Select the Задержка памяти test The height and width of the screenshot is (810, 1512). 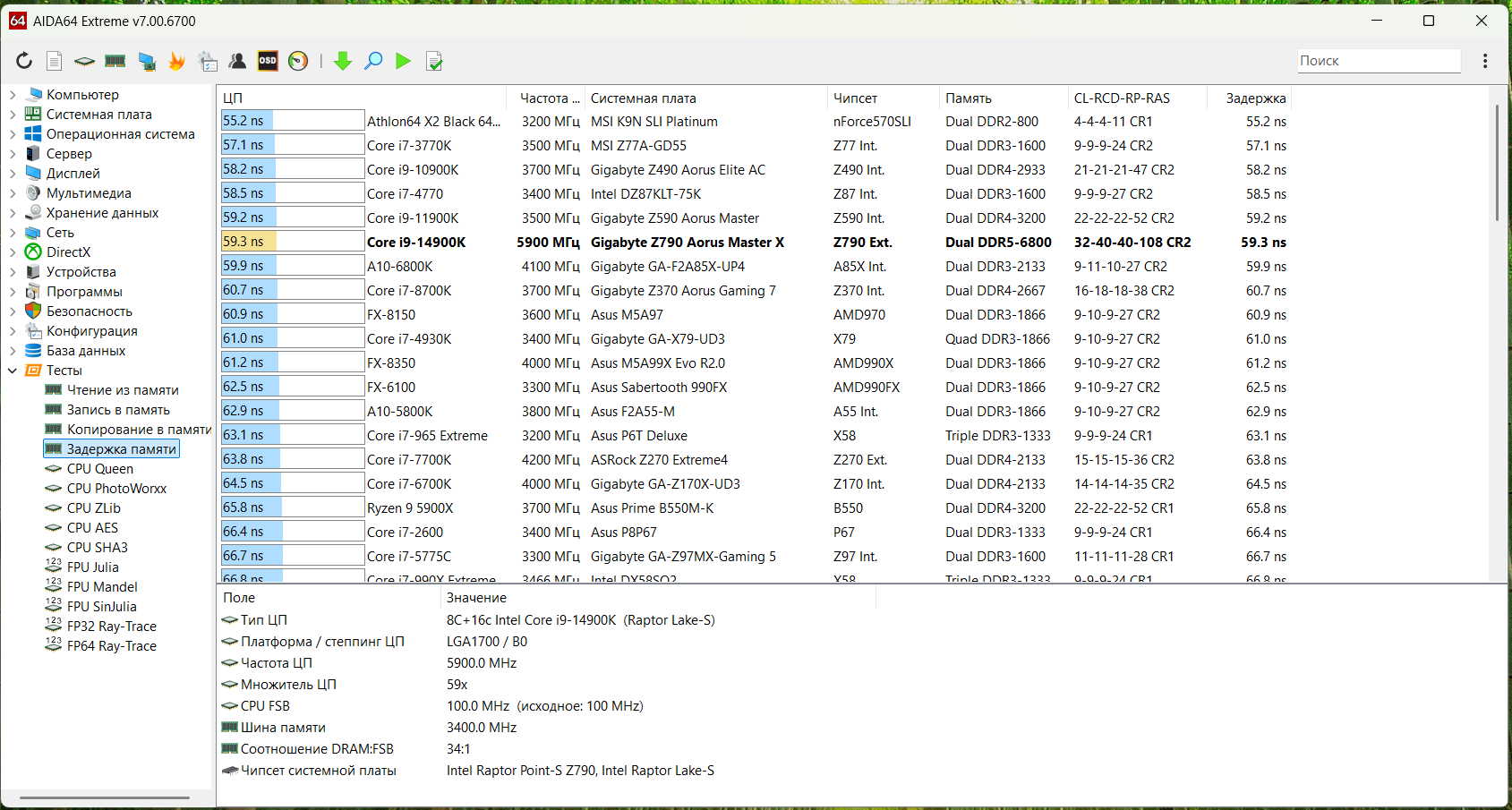pyautogui.click(x=122, y=449)
